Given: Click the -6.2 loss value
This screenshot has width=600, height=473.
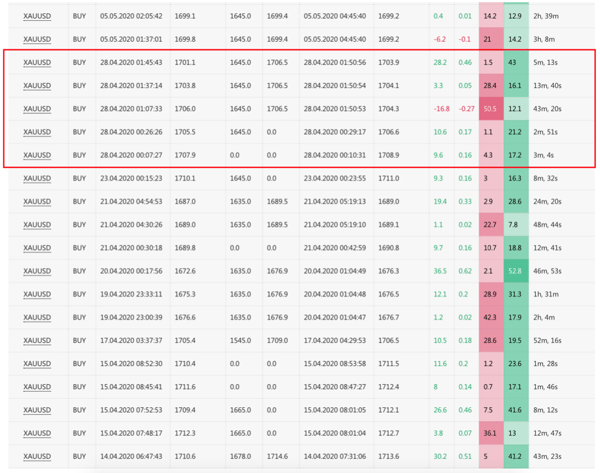Looking at the screenshot, I should (439, 39).
